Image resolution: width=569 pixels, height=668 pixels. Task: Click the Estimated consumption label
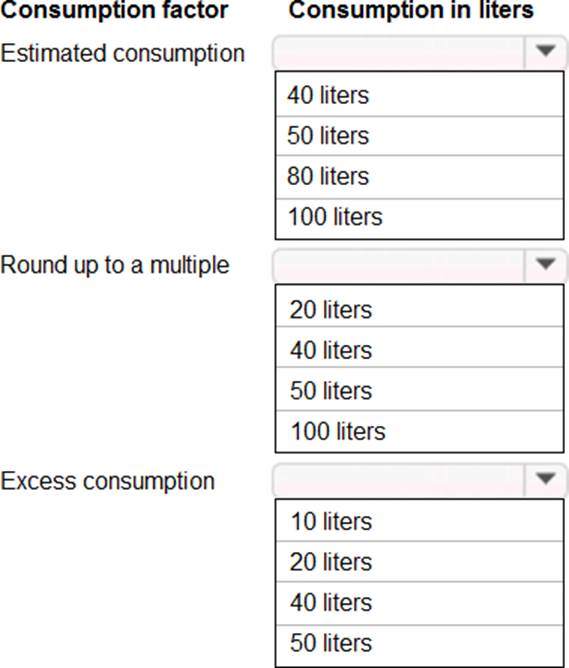coord(123,54)
